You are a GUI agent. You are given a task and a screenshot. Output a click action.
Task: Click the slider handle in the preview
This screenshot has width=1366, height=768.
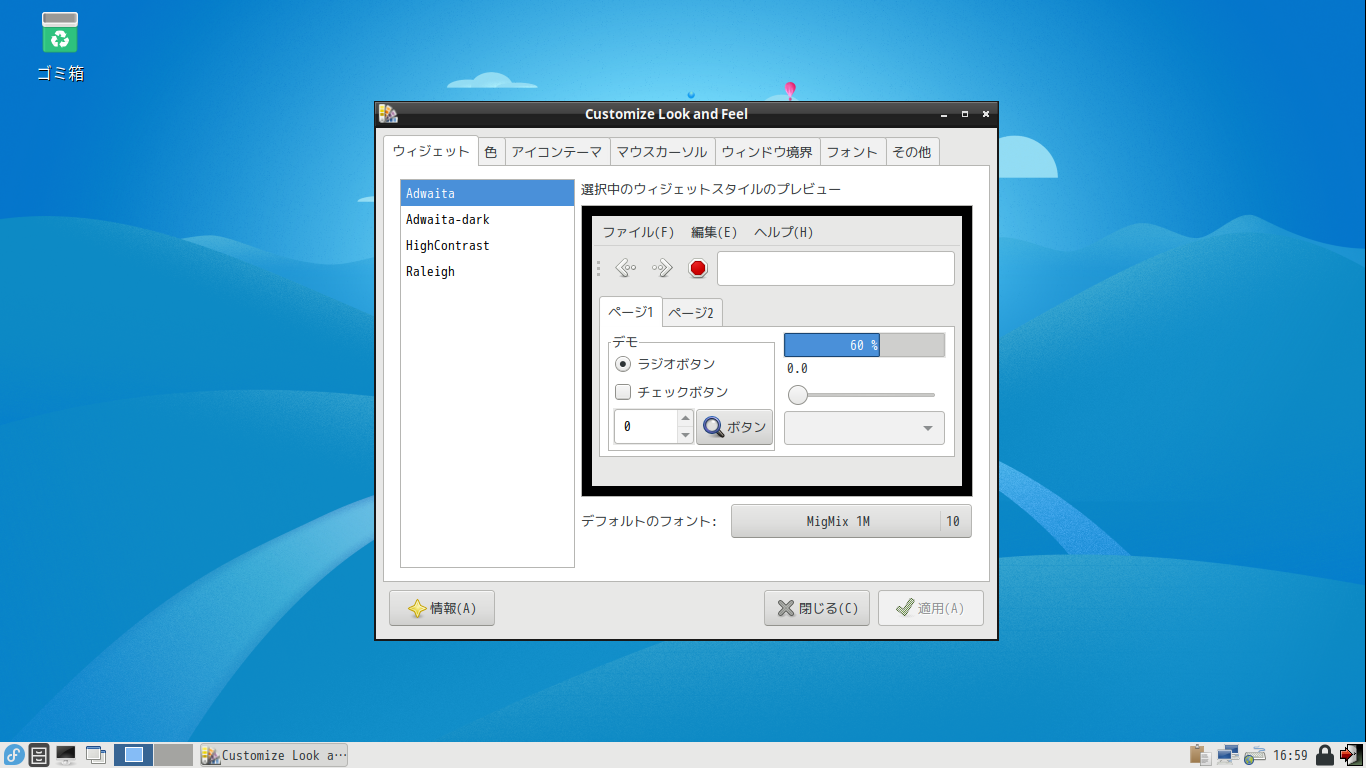pyautogui.click(x=798, y=395)
